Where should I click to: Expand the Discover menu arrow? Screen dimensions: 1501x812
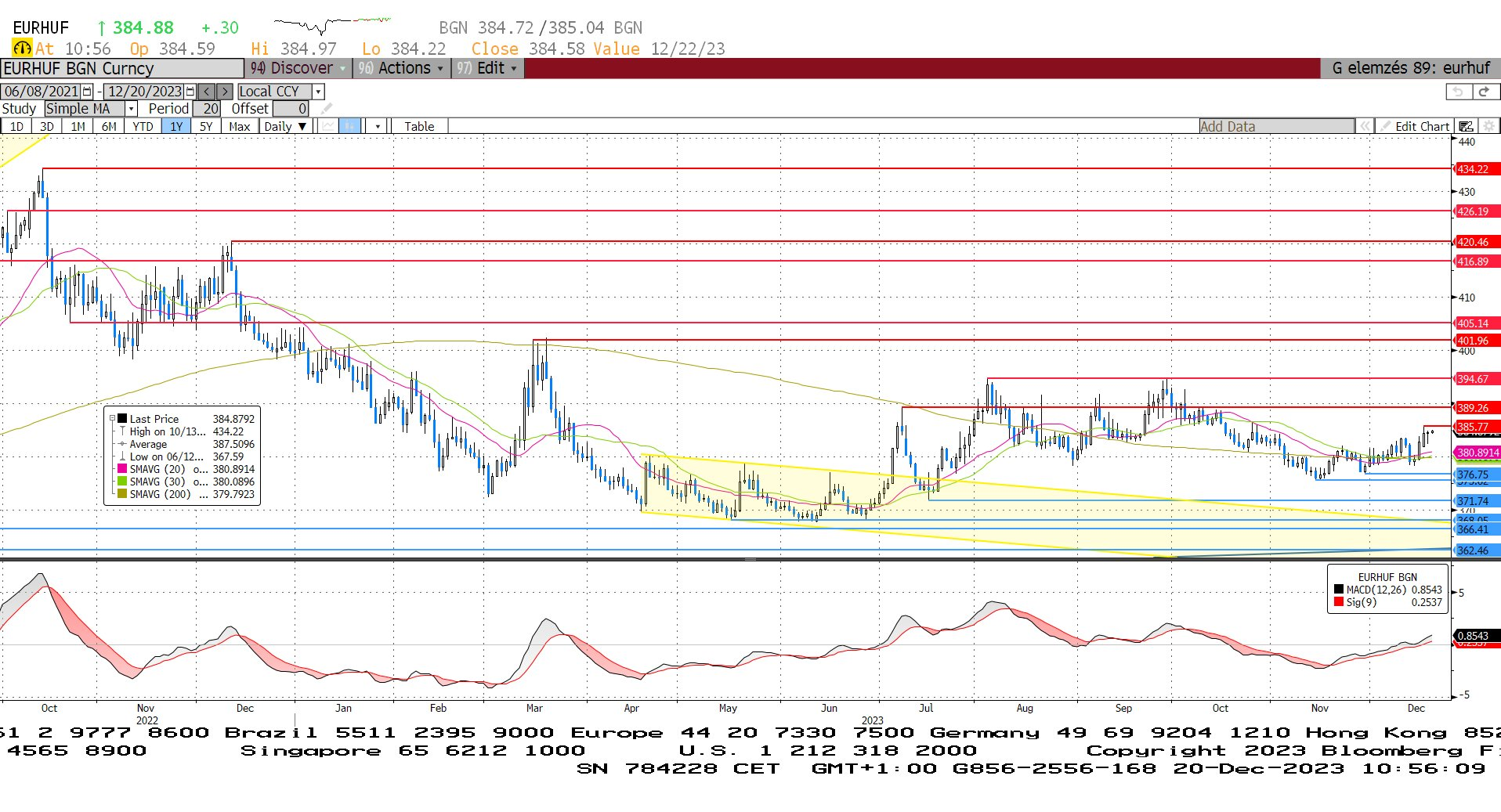click(342, 68)
